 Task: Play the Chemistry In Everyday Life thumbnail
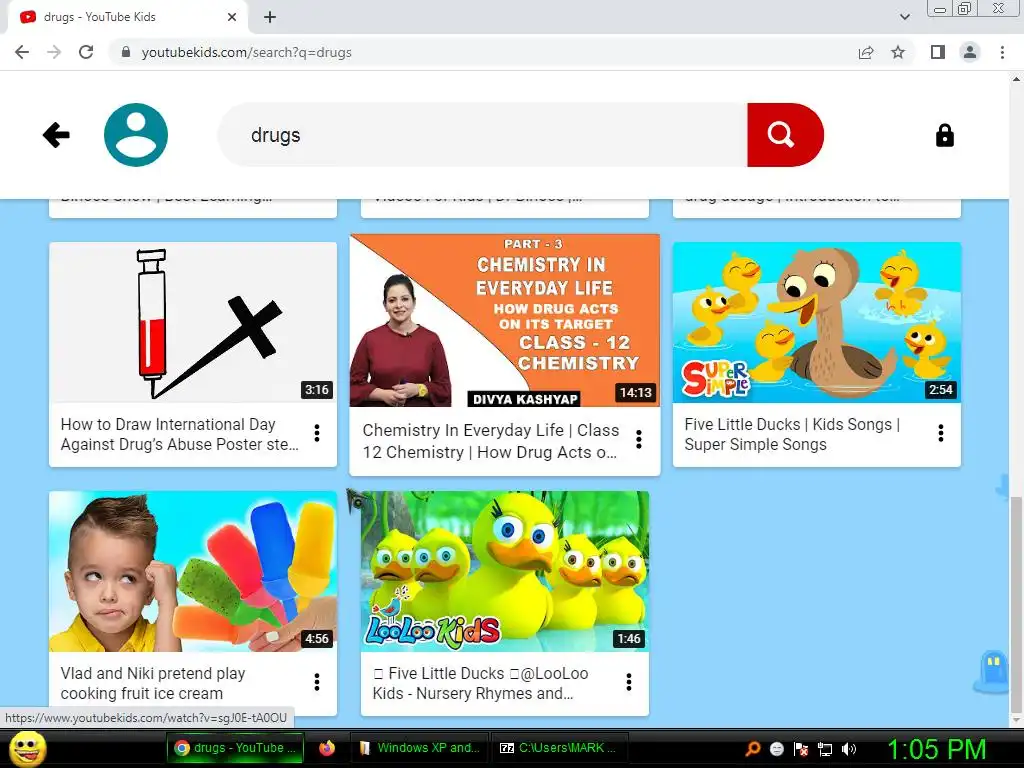pyautogui.click(x=505, y=320)
